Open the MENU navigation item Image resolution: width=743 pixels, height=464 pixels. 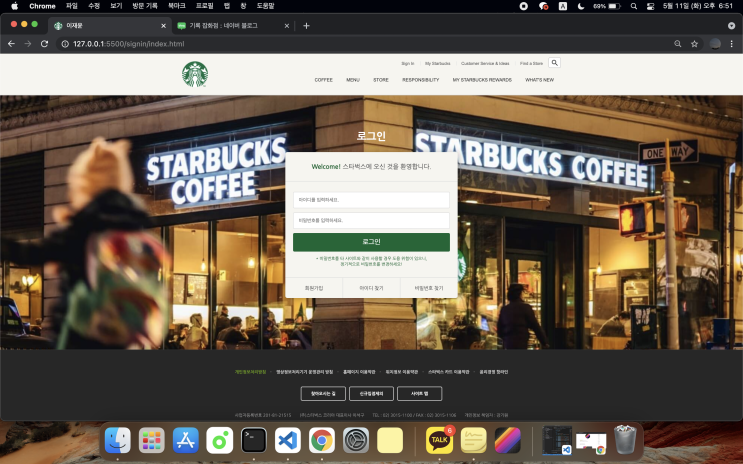coord(353,80)
